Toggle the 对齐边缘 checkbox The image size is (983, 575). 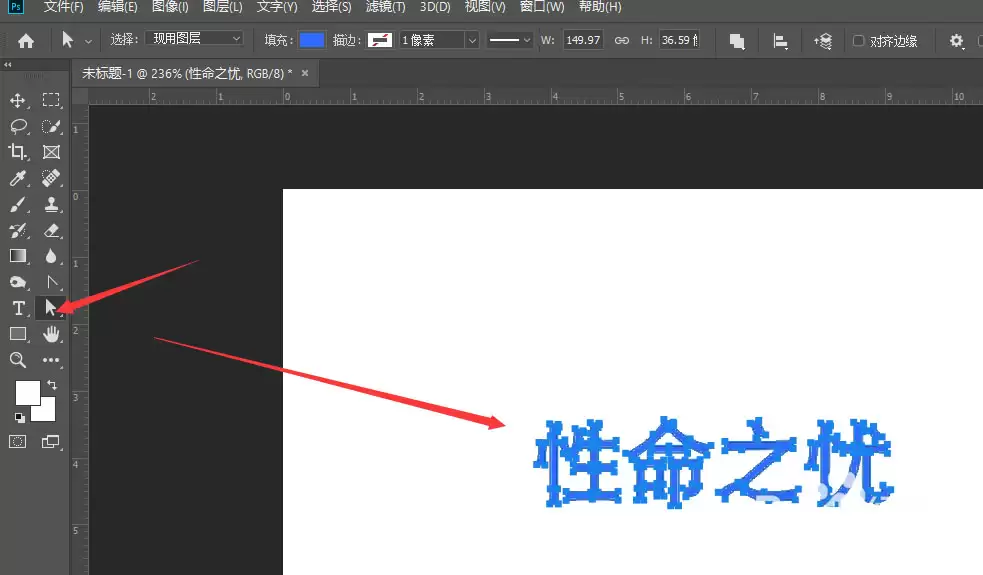pyautogui.click(x=858, y=41)
